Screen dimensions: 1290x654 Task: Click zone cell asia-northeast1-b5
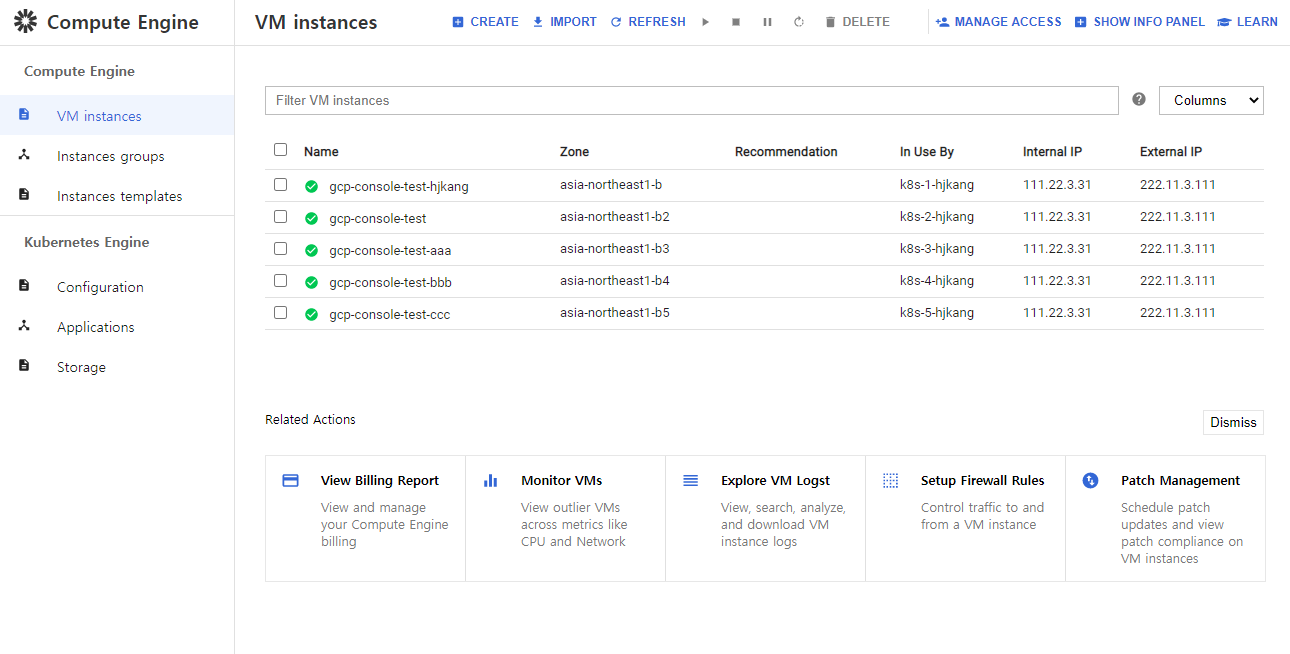point(615,312)
